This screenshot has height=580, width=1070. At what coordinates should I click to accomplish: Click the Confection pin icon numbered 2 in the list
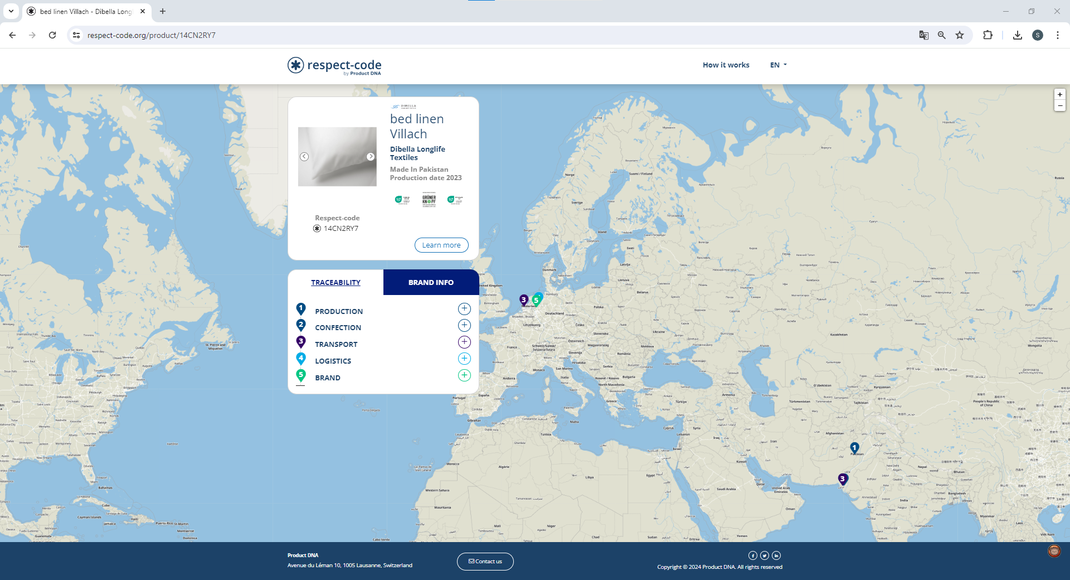point(300,325)
